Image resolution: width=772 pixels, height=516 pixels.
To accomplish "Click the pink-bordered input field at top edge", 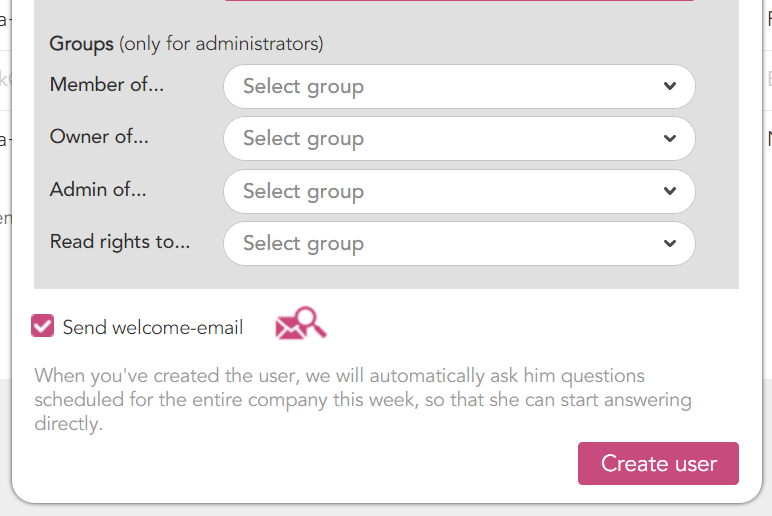I will click(459, 0).
